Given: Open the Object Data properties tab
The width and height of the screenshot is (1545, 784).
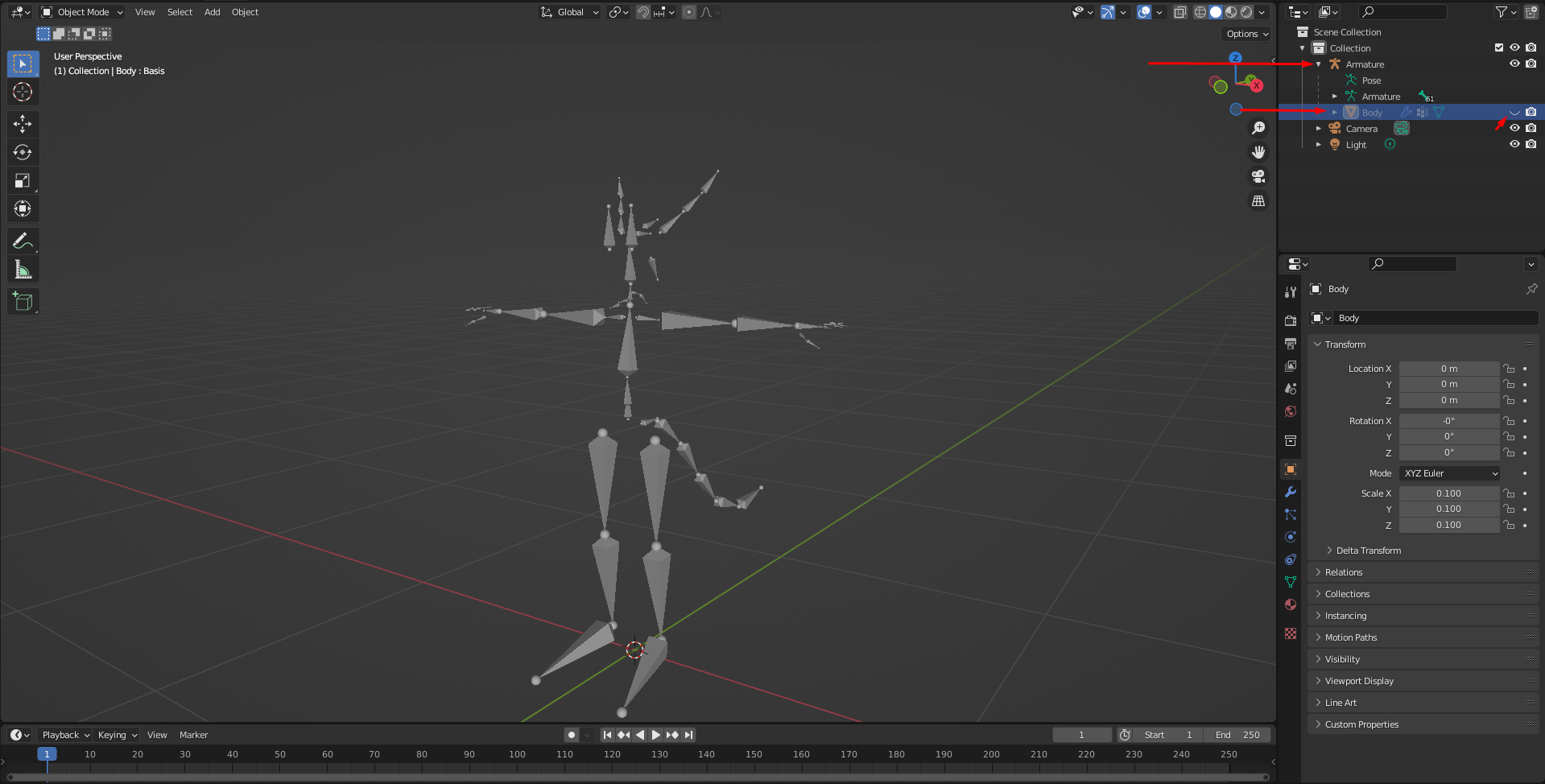Looking at the screenshot, I should click(1291, 582).
